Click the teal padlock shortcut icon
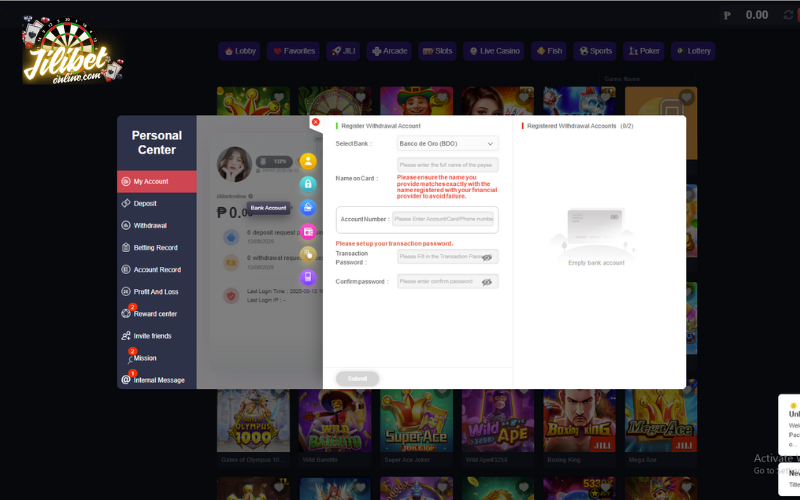This screenshot has height=500, width=800. [308, 184]
